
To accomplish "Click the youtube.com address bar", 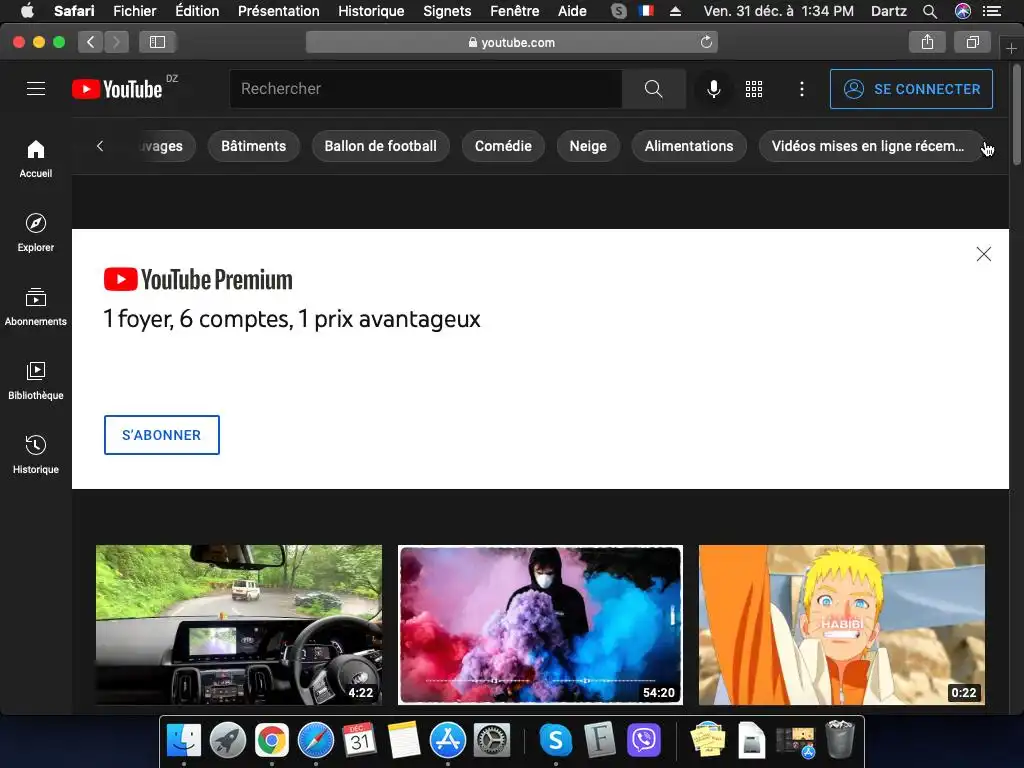I will point(511,42).
